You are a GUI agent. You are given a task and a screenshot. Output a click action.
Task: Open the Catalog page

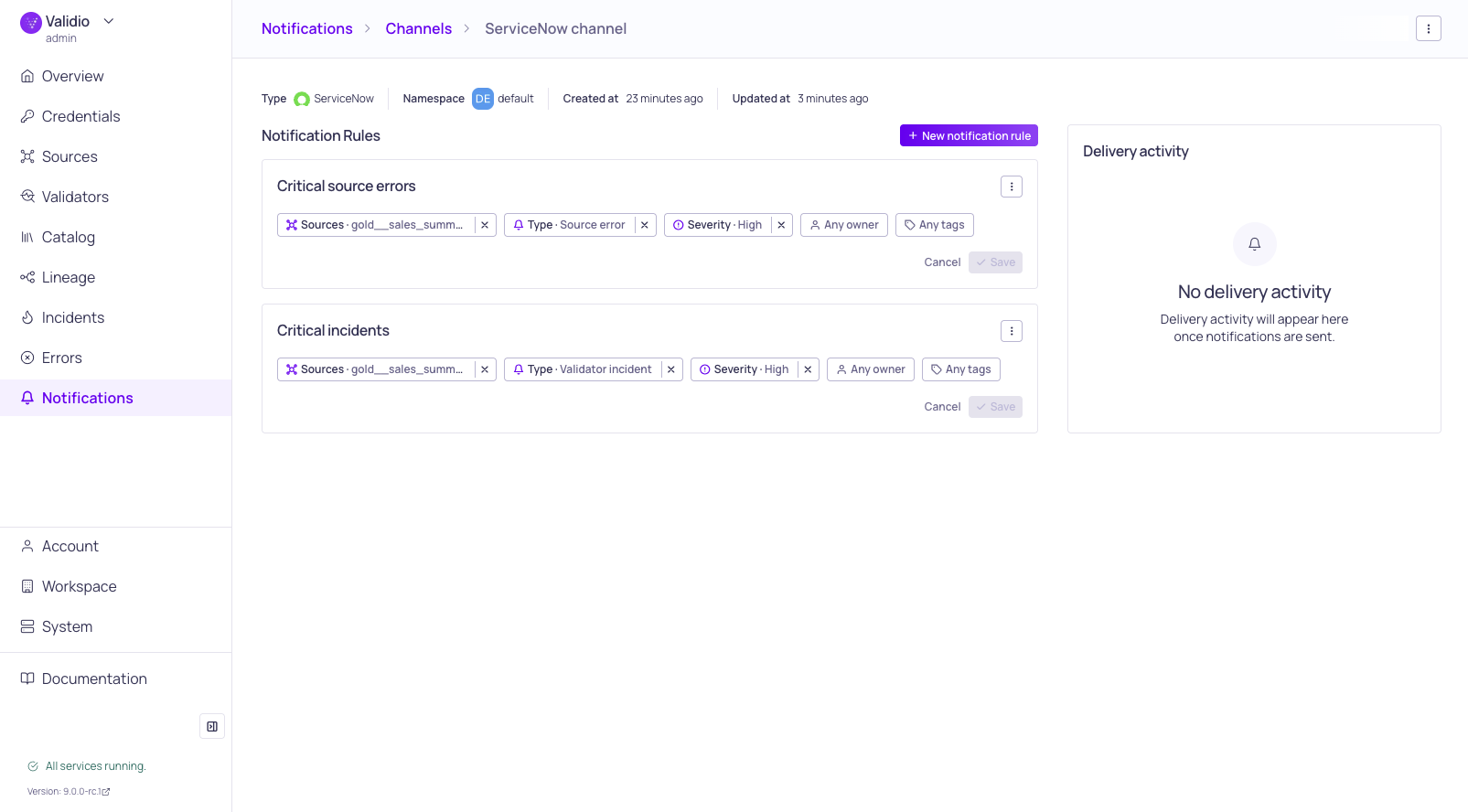(115, 237)
